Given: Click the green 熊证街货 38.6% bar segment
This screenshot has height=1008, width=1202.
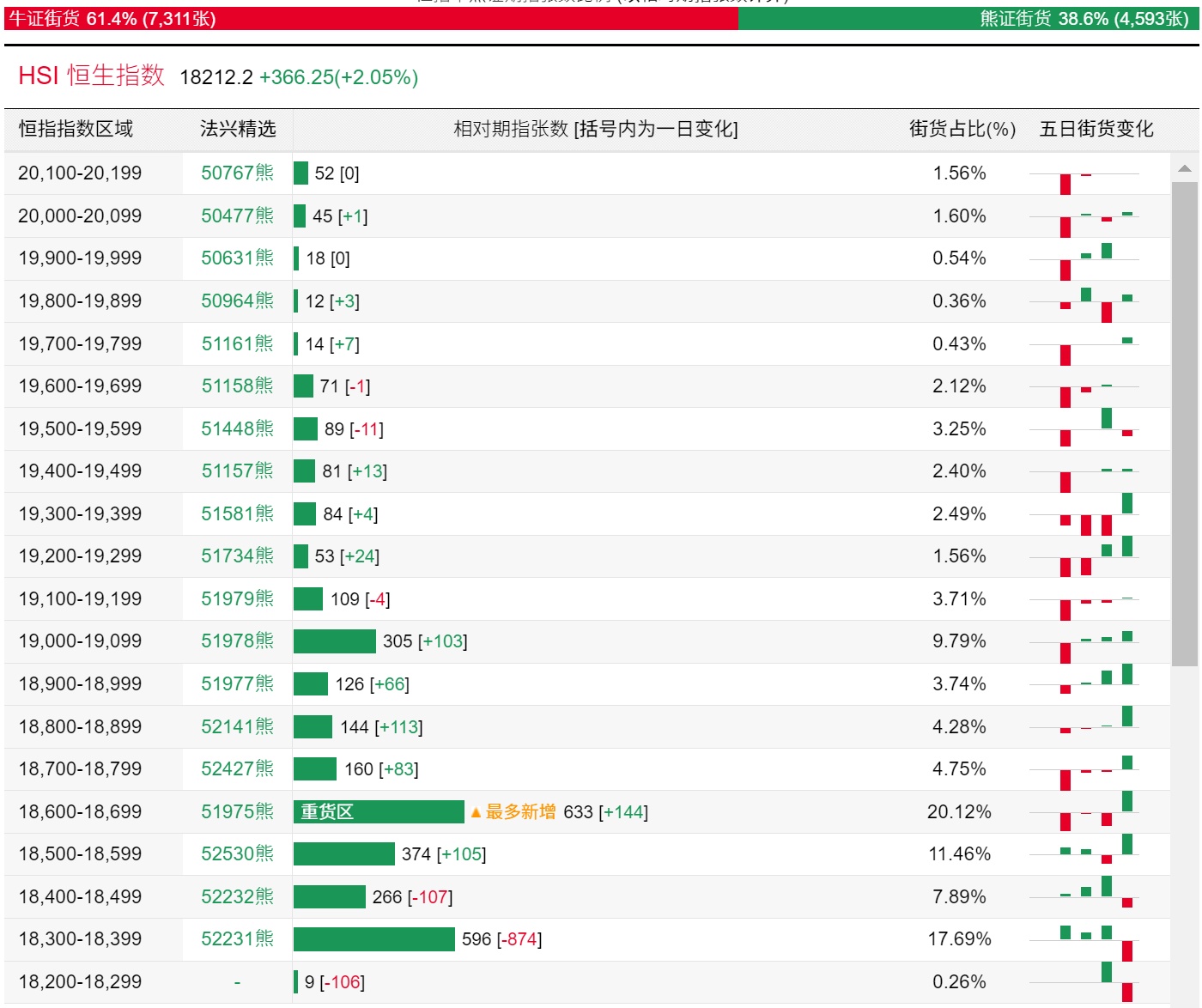Looking at the screenshot, I should (968, 19).
